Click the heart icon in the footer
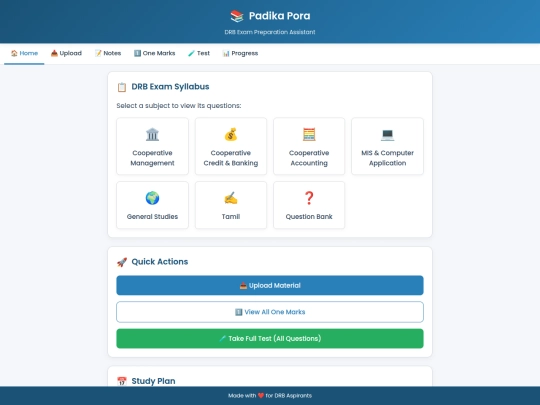This screenshot has height=405, width=540. click(x=261, y=396)
